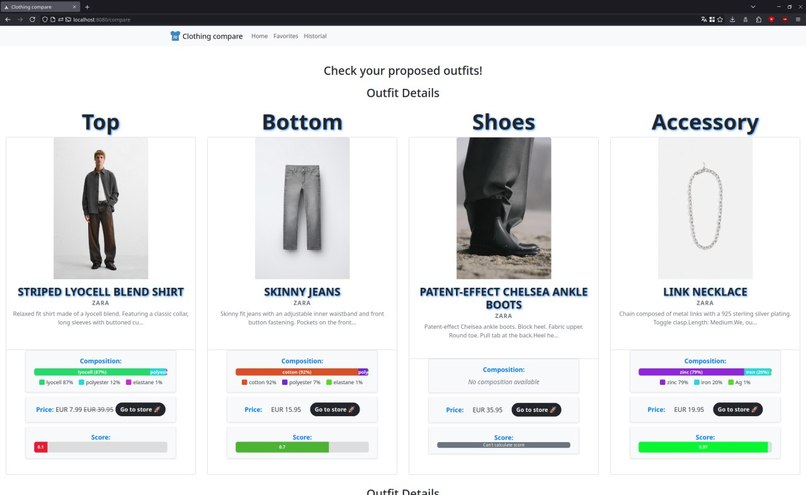
Task: Click the orange cotton (92%) composition bar
Action: (x=297, y=372)
